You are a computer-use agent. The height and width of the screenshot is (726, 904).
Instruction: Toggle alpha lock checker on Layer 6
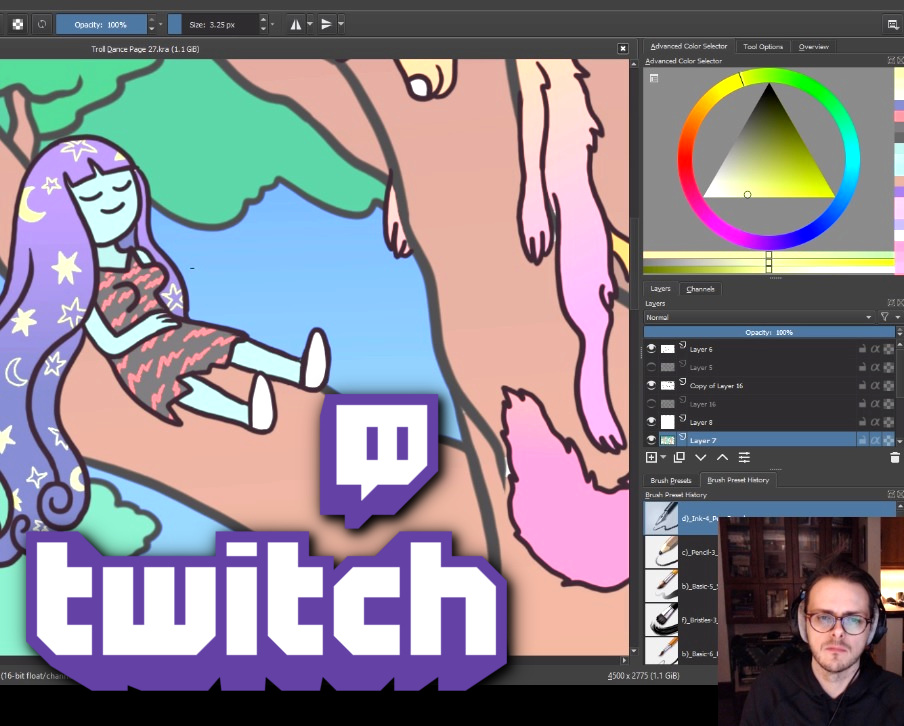[x=888, y=349]
